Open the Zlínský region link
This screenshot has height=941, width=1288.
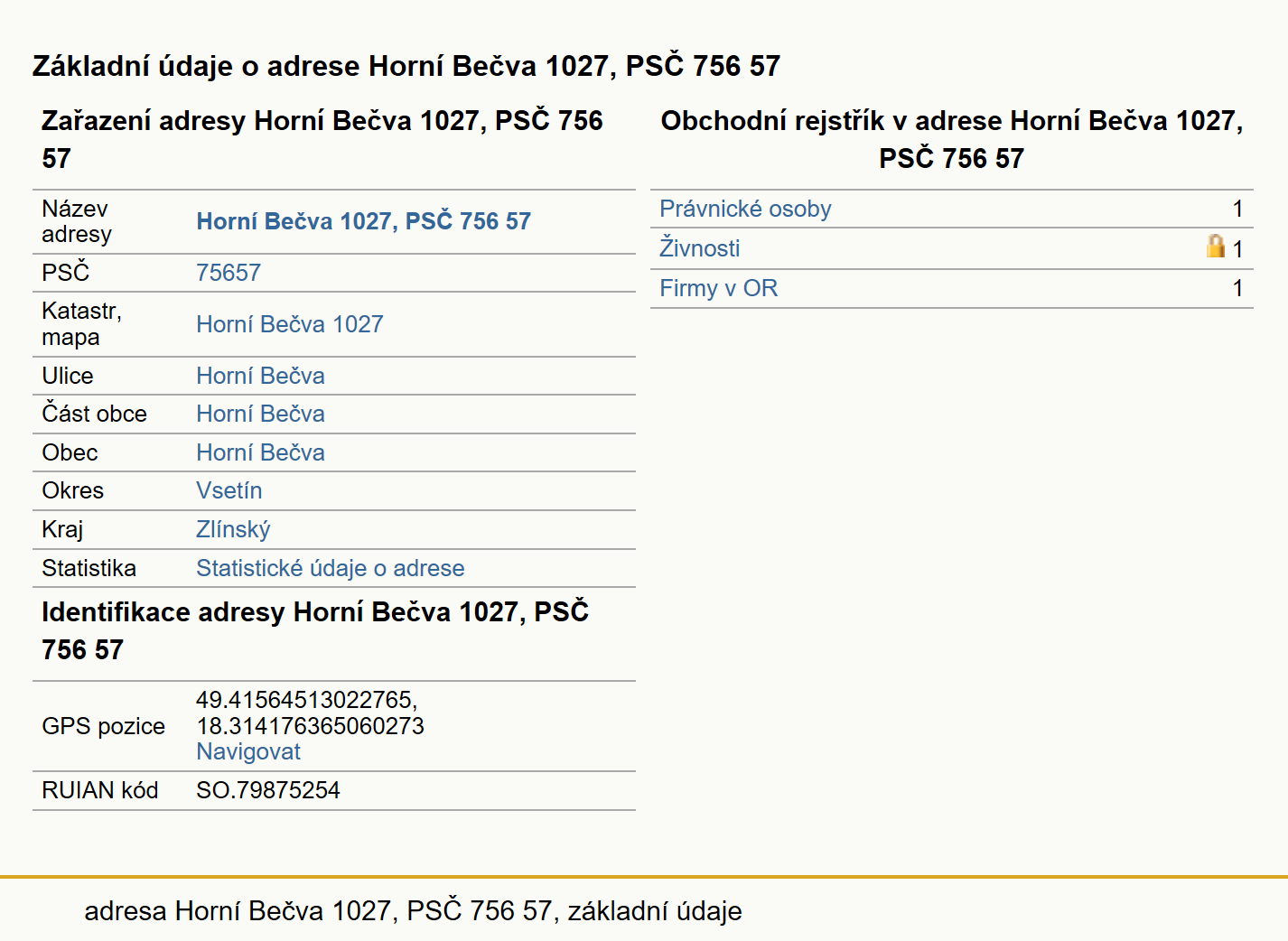(x=233, y=529)
